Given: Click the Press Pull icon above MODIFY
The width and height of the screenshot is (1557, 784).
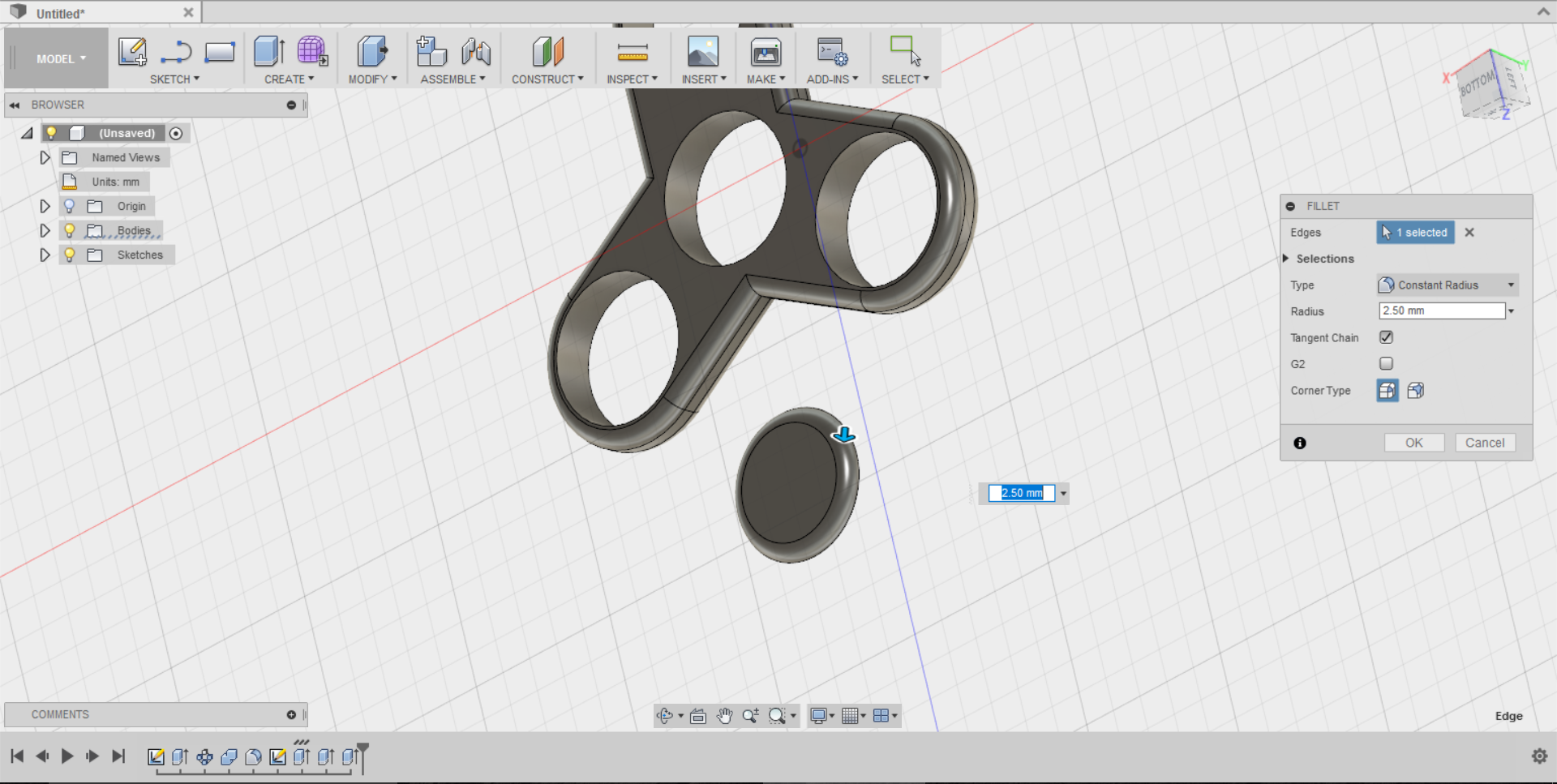Looking at the screenshot, I should (x=372, y=51).
